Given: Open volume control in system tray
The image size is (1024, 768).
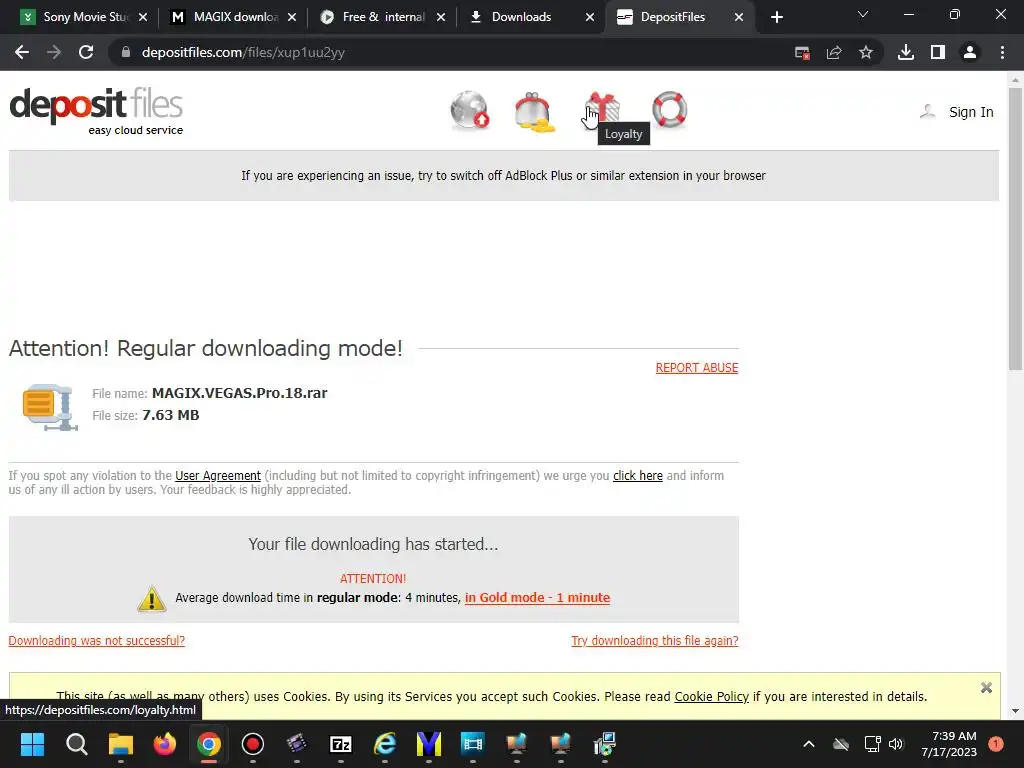Looking at the screenshot, I should pos(896,744).
